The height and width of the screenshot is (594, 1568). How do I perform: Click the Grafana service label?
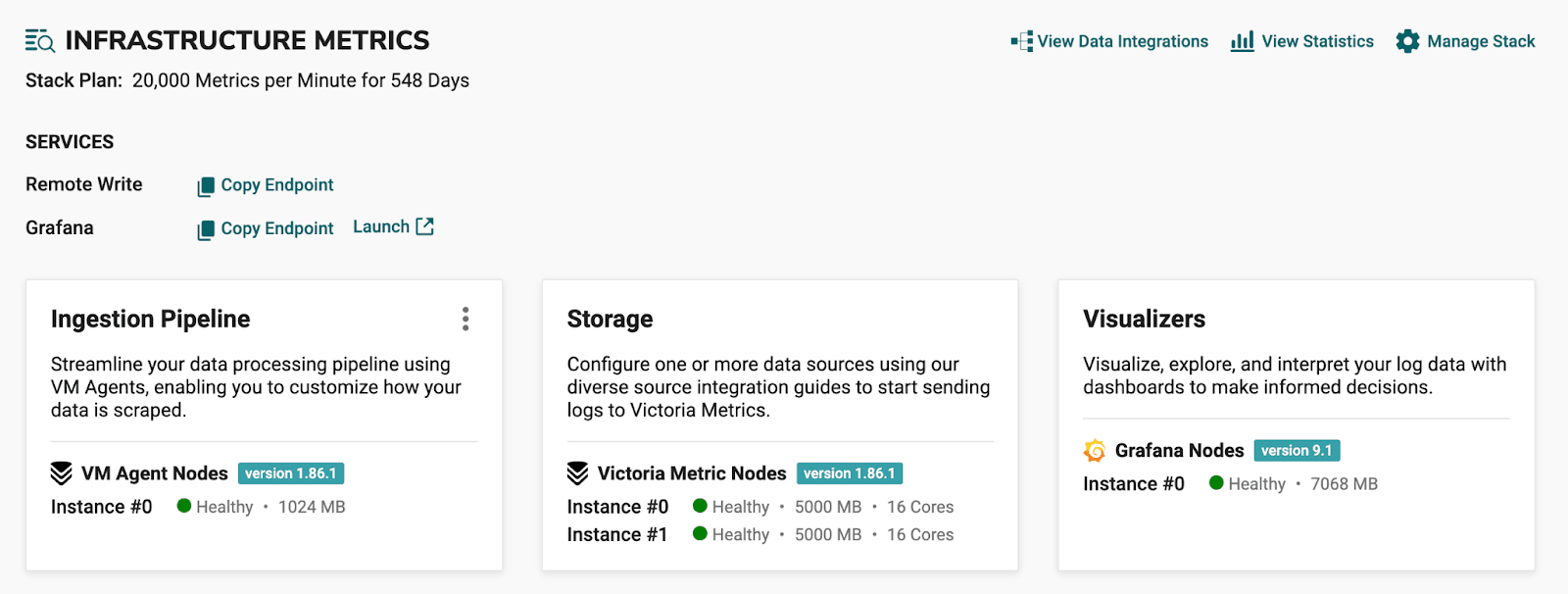click(x=60, y=227)
